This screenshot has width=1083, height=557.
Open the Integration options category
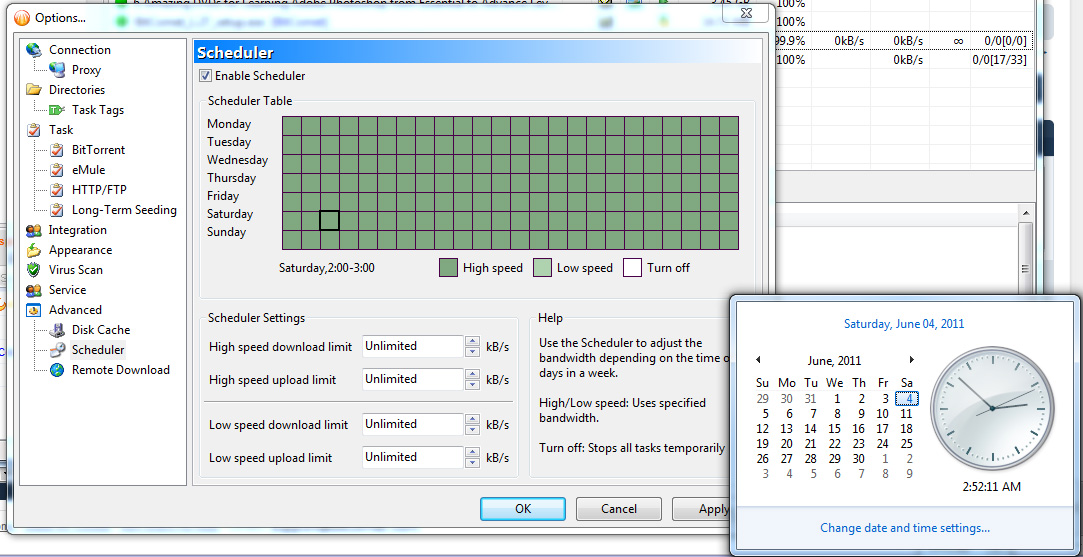coord(77,230)
